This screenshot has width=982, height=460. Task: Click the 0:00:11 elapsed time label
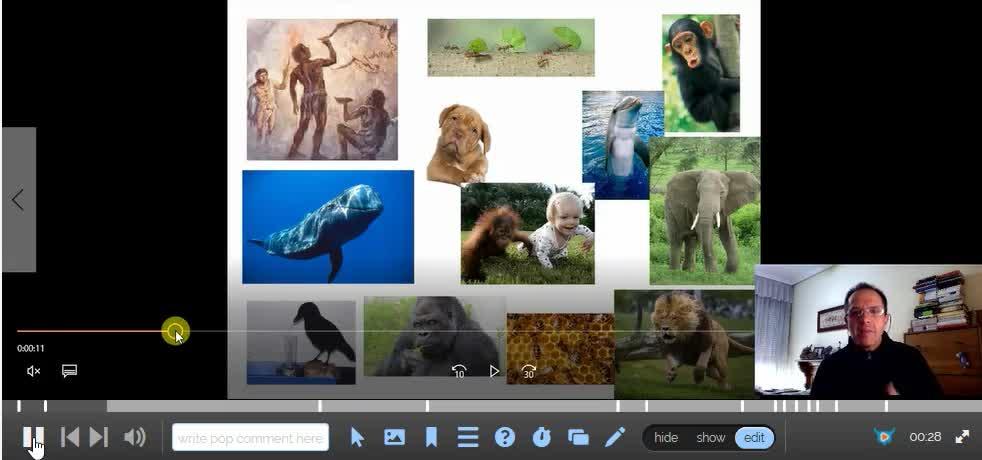pos(31,349)
